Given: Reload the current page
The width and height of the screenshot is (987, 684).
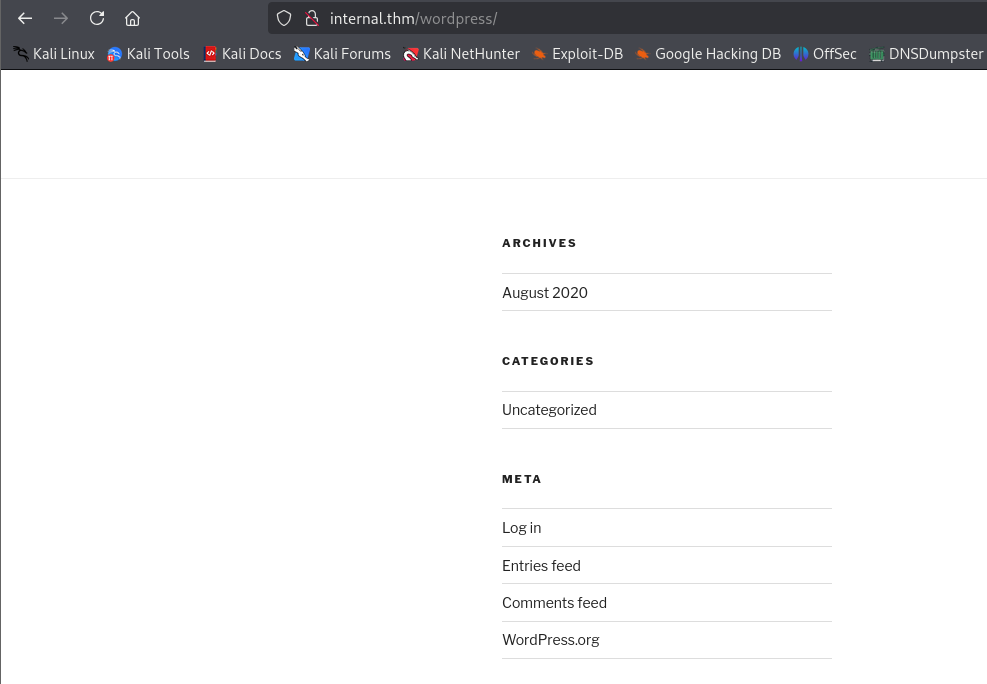Looking at the screenshot, I should coord(97,18).
